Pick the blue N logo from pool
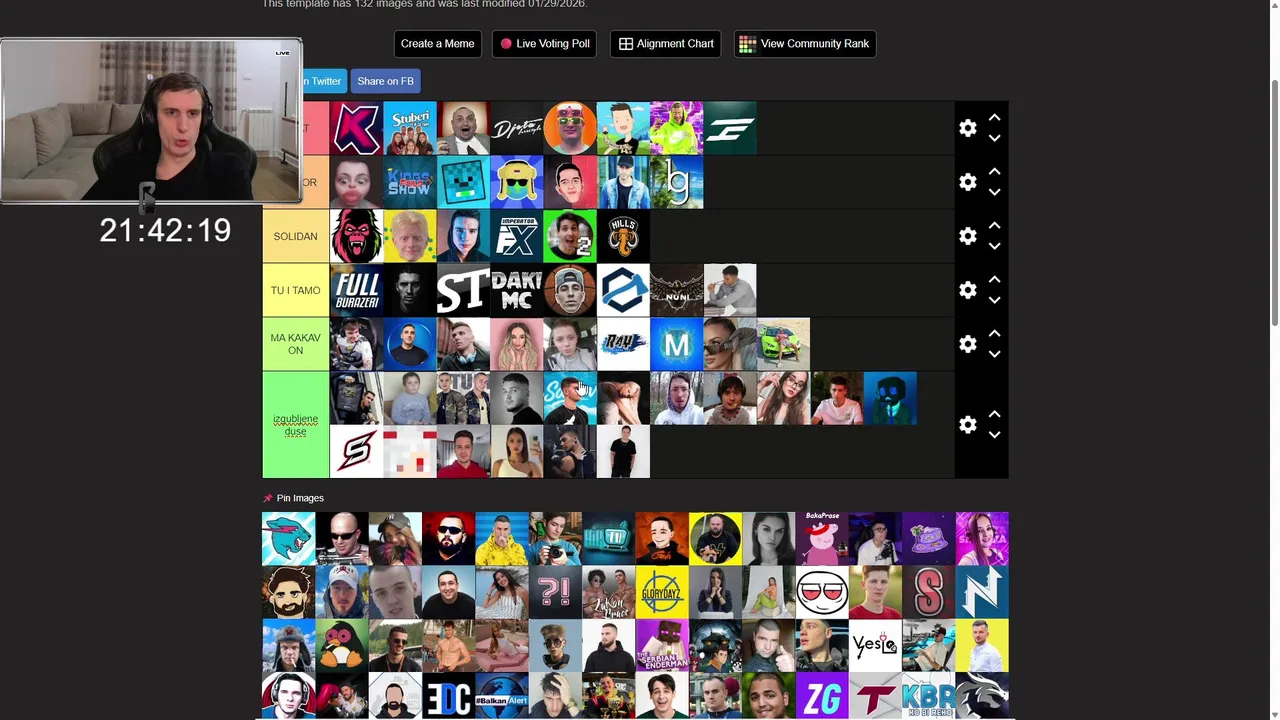1280x720 pixels. point(982,592)
